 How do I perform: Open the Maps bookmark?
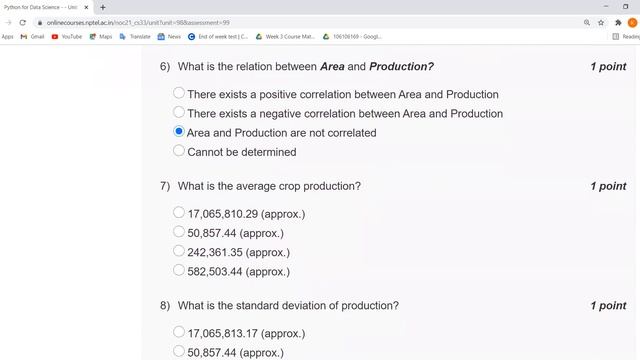pyautogui.click(x=101, y=37)
